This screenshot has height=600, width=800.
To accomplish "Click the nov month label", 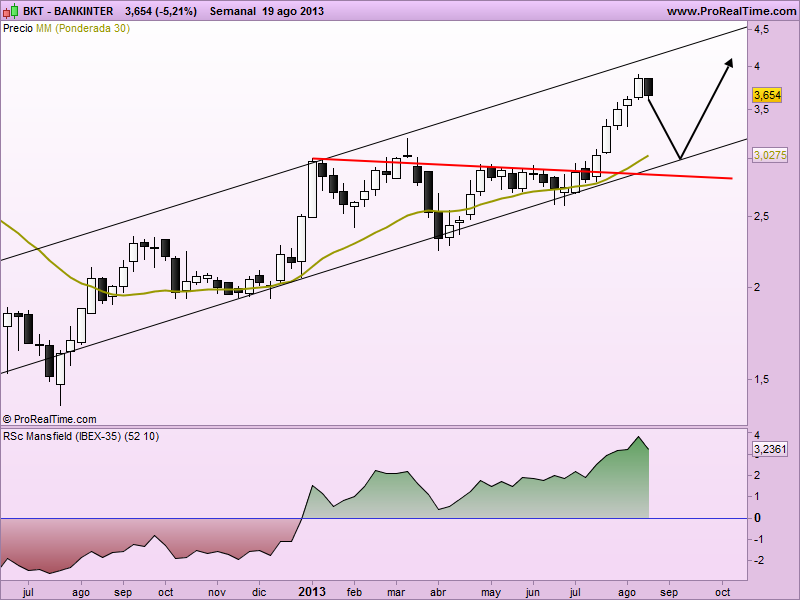I will click(217, 592).
